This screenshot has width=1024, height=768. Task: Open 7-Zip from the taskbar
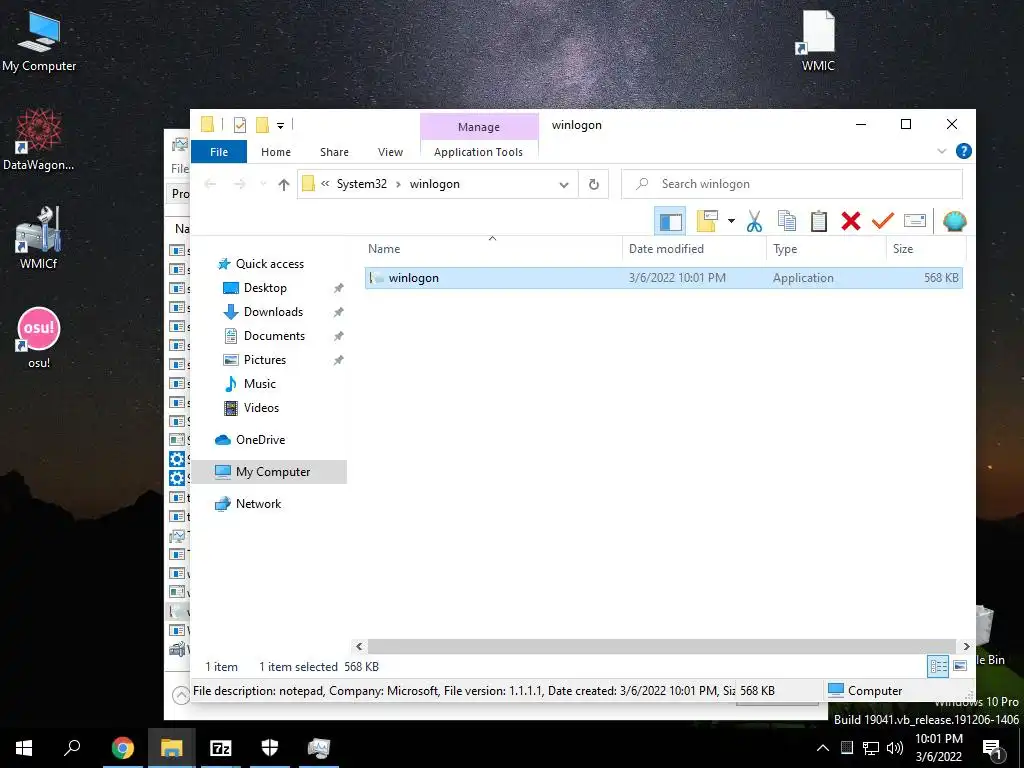tap(221, 748)
